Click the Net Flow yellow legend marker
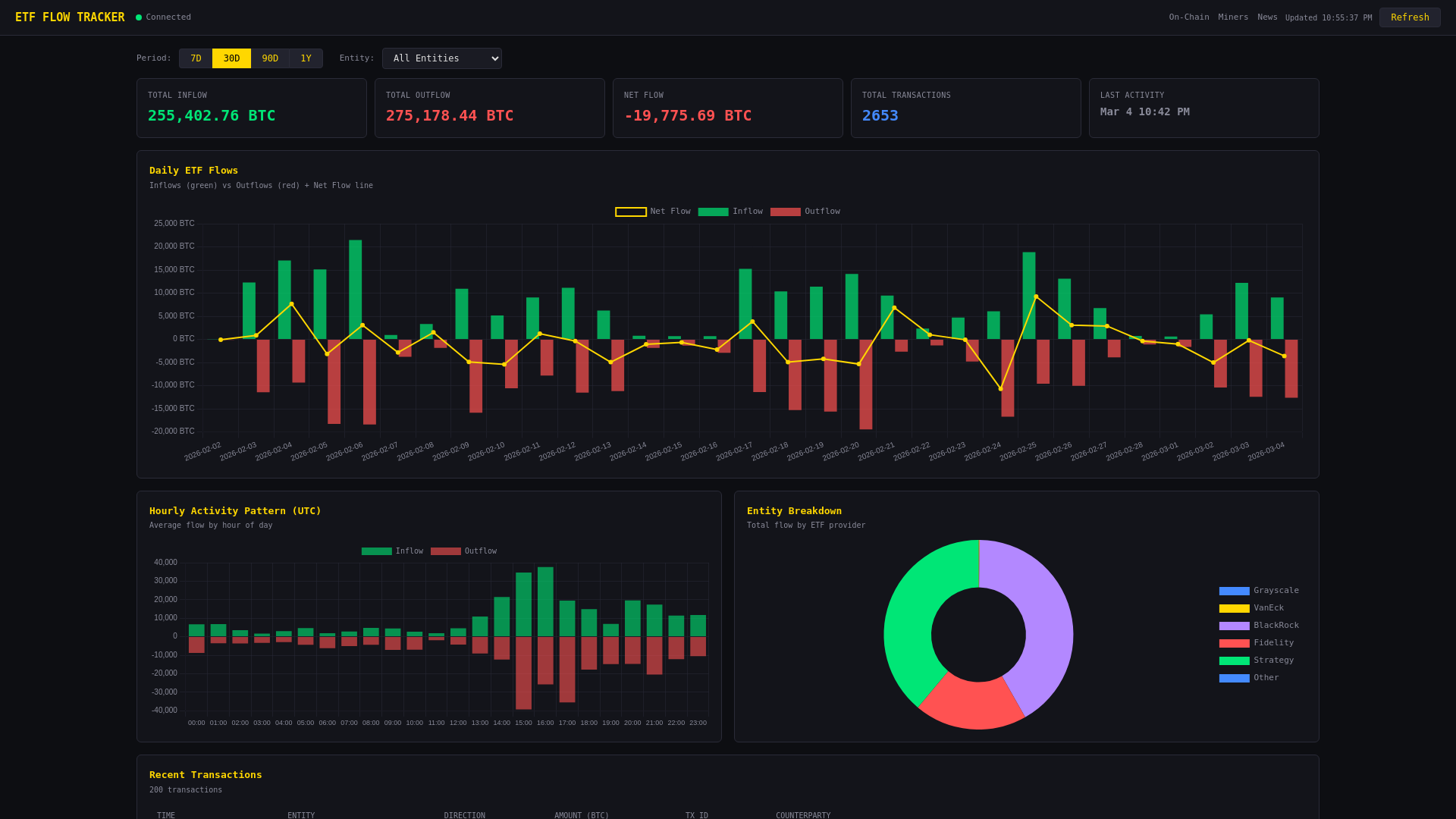Viewport: 1456px width, 819px height. 630,212
